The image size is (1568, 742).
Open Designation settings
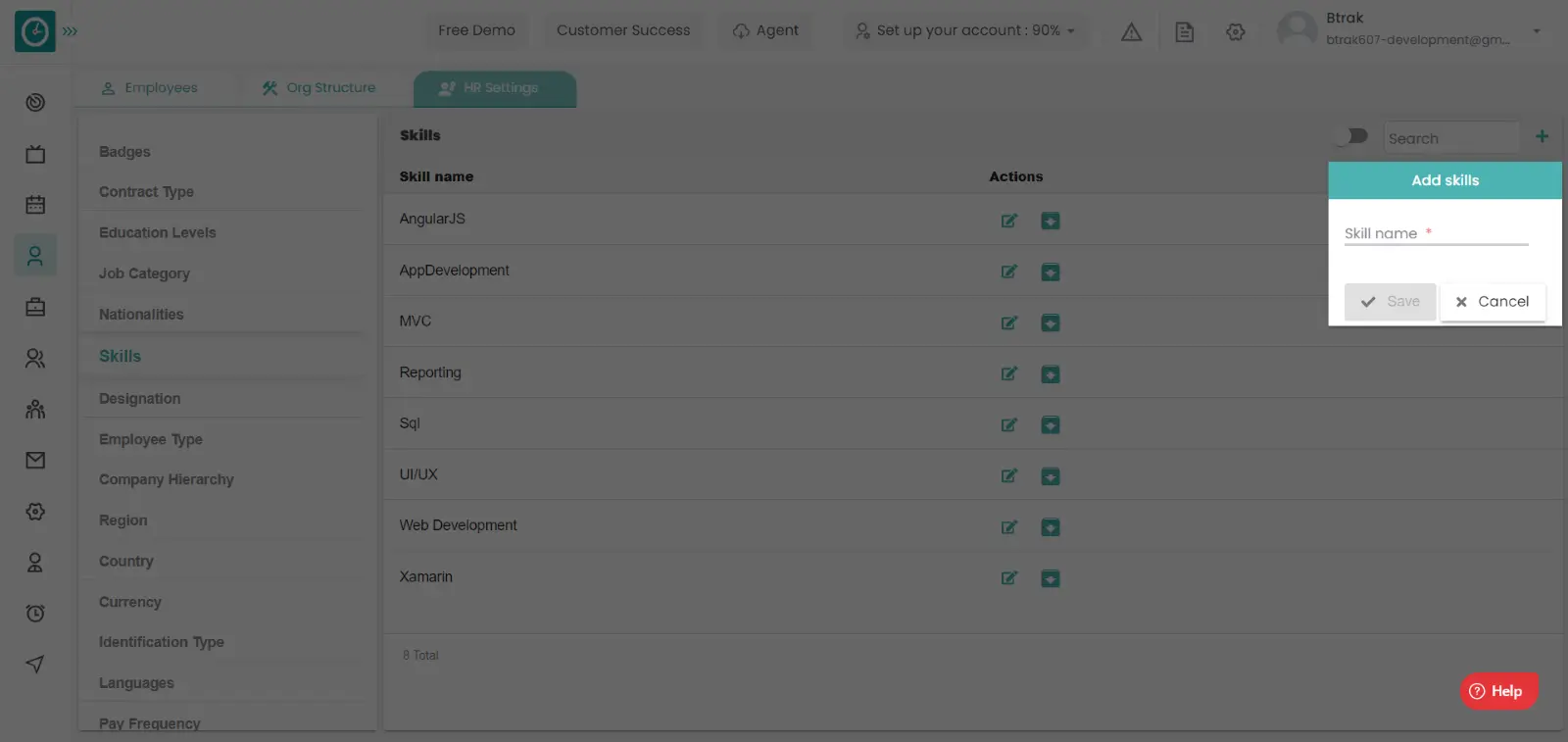[x=139, y=398]
